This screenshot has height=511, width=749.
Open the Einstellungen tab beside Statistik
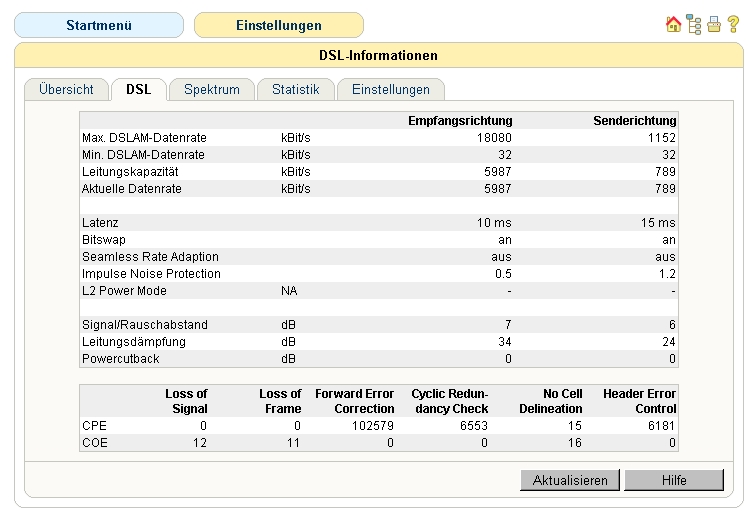pos(390,90)
